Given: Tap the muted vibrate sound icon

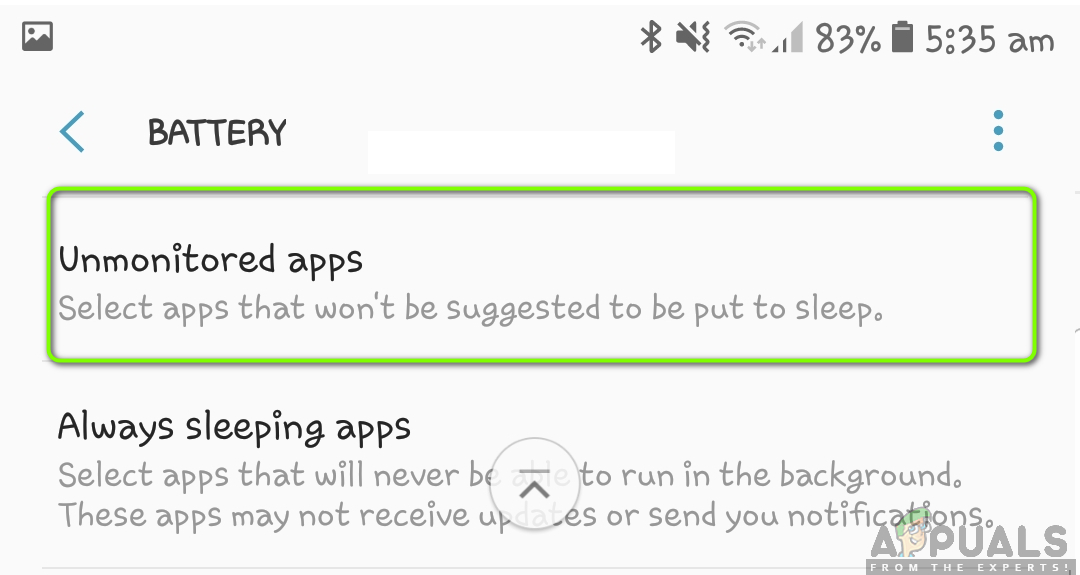Looking at the screenshot, I should 693,36.
